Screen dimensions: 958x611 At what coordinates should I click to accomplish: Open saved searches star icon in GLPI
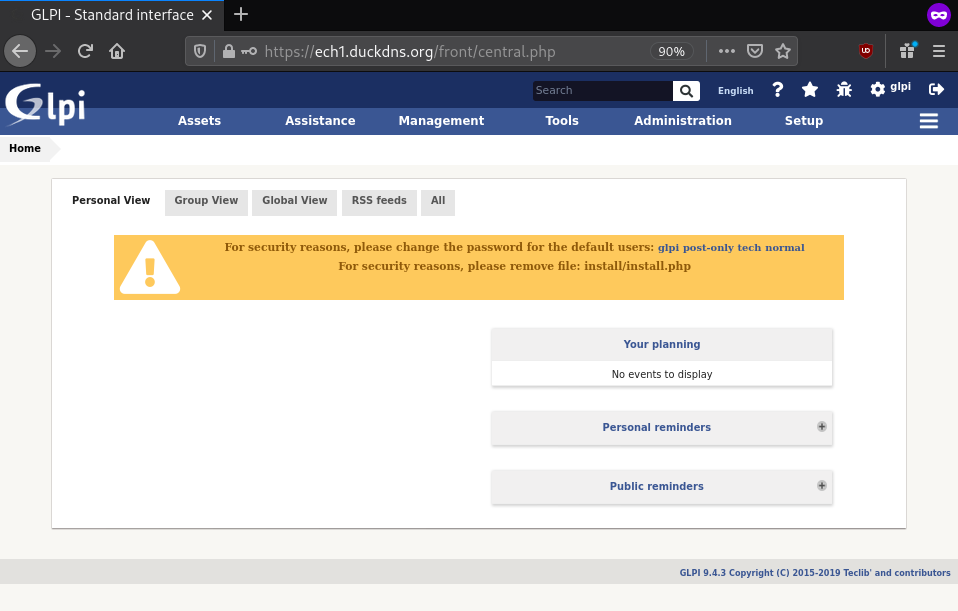pos(810,90)
